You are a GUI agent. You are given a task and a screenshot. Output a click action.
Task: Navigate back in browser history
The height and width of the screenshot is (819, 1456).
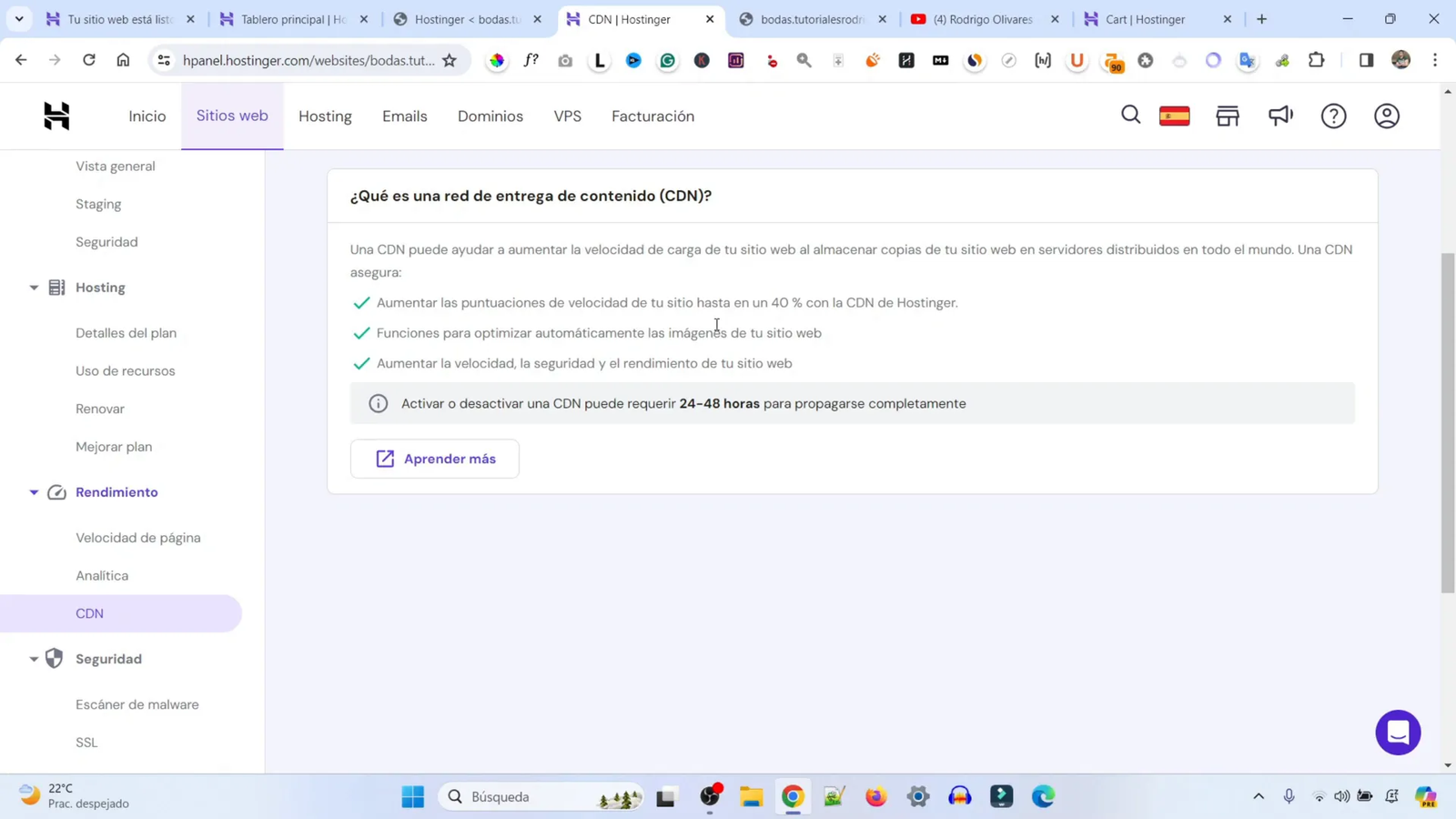click(x=21, y=60)
